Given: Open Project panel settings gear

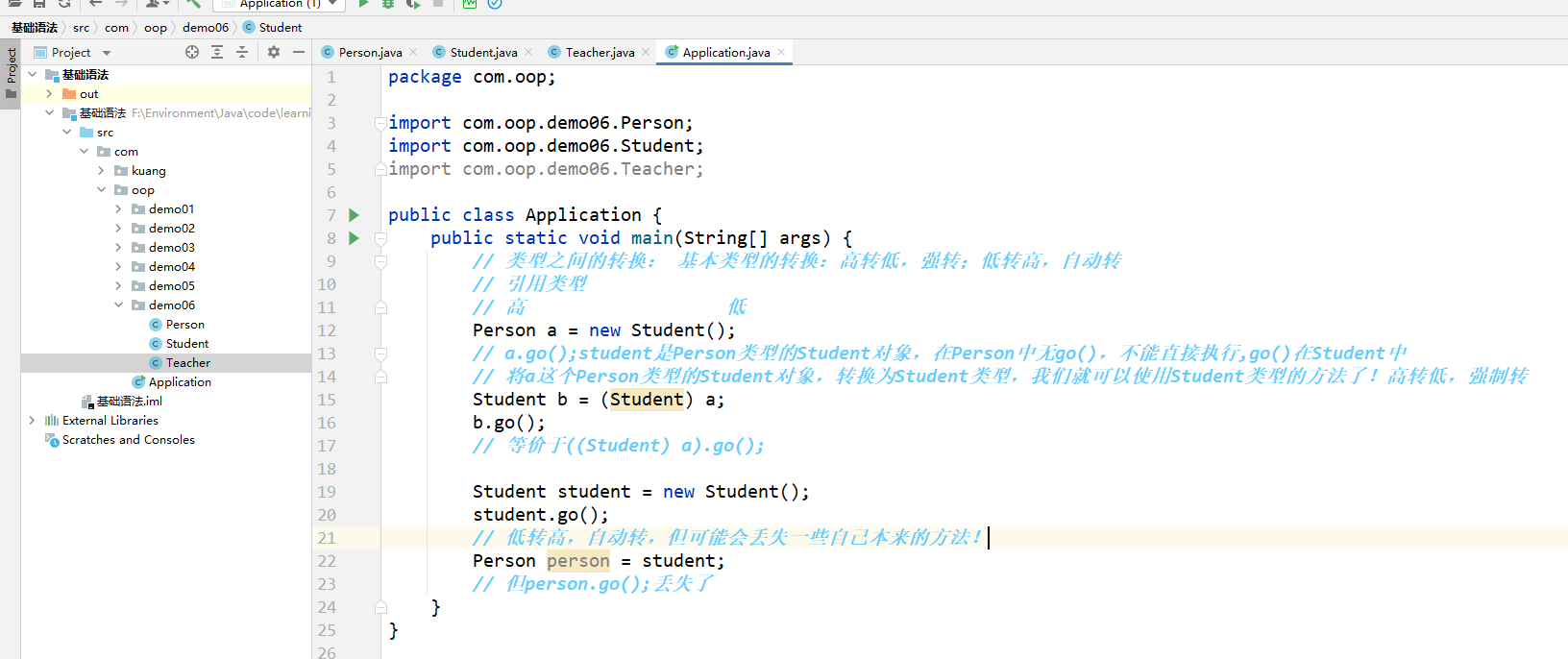Looking at the screenshot, I should pyautogui.click(x=274, y=52).
